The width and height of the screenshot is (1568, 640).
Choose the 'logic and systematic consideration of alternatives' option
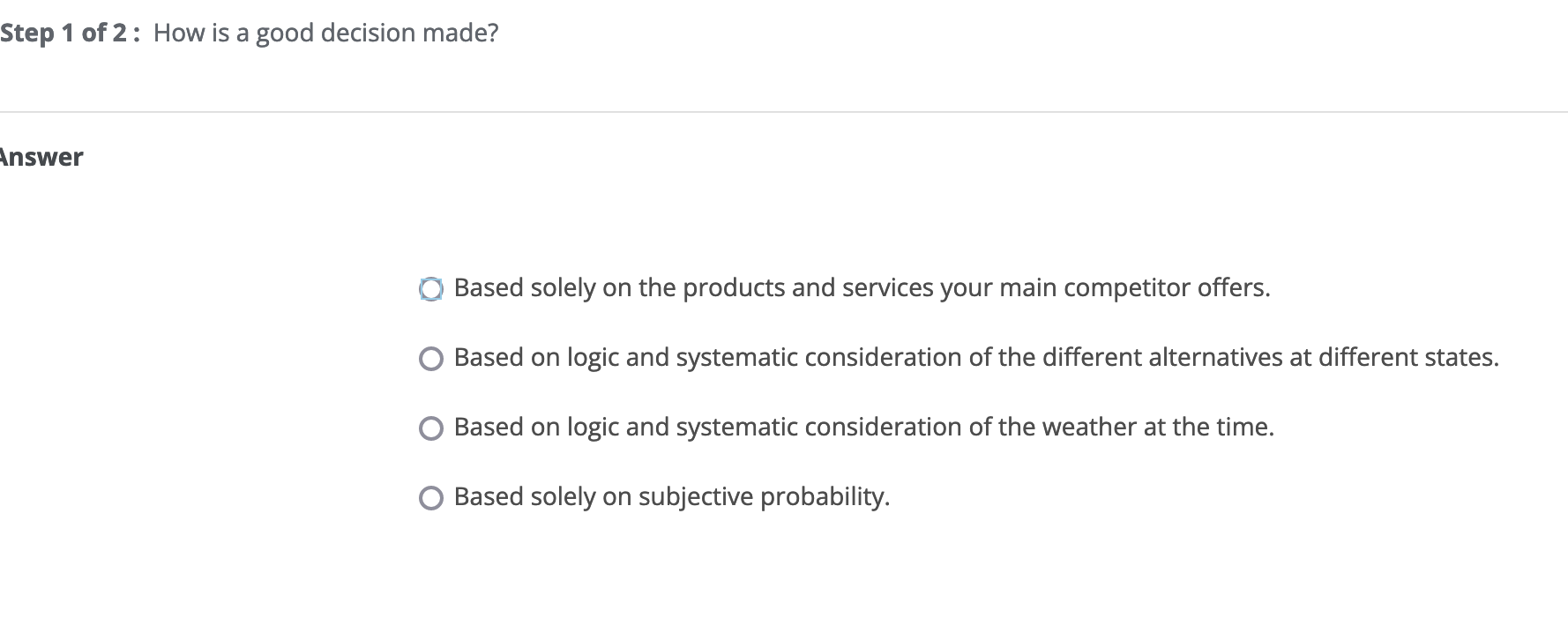(x=431, y=359)
